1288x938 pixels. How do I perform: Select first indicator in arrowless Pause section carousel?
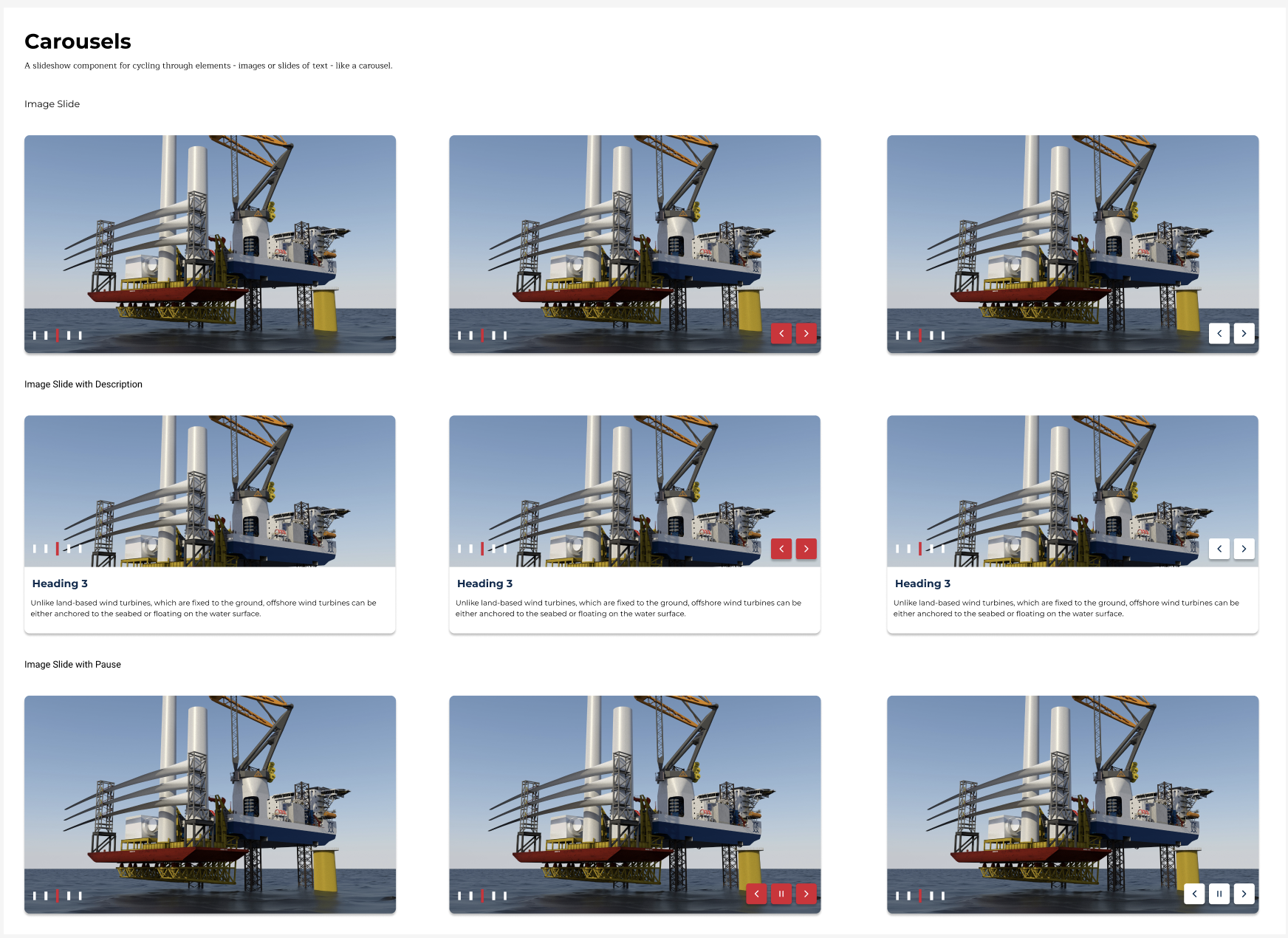coord(35,896)
